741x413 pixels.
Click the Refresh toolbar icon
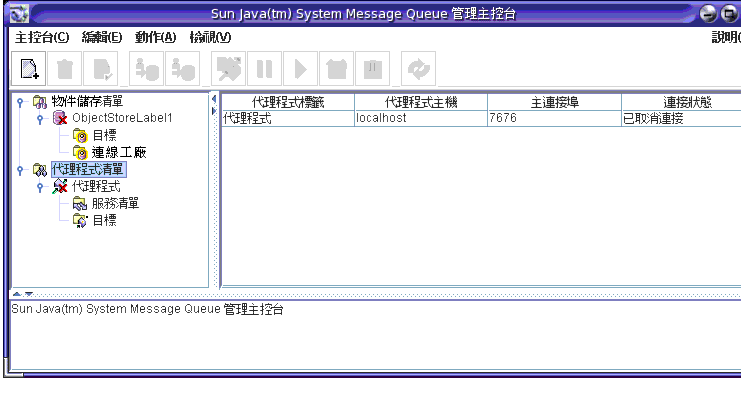(x=418, y=69)
